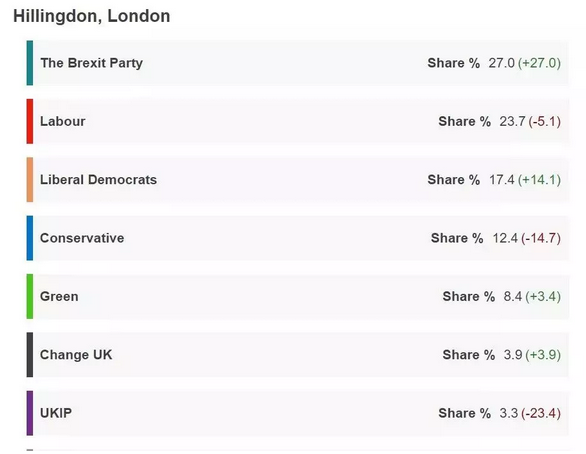The image size is (586, 454).
Task: Click the red Labour color bar
Action: coord(30,121)
